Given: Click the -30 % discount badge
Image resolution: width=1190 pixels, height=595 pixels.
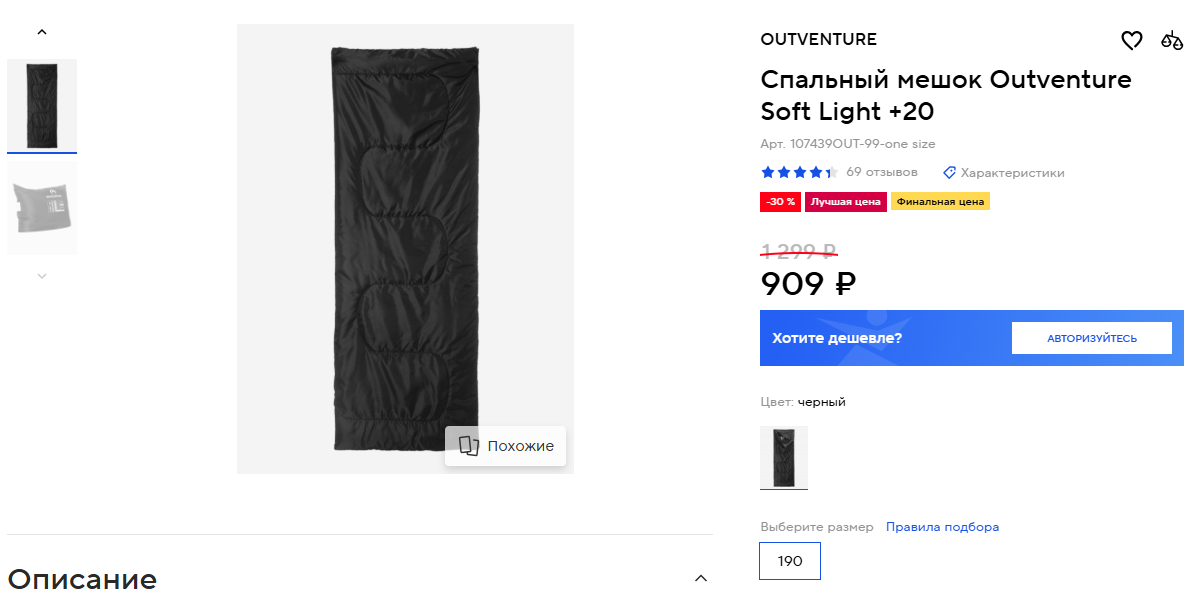Looking at the screenshot, I should click(780, 202).
